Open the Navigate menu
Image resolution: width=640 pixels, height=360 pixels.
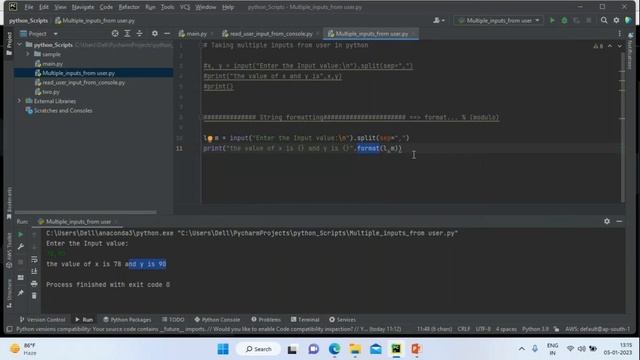click(x=83, y=7)
